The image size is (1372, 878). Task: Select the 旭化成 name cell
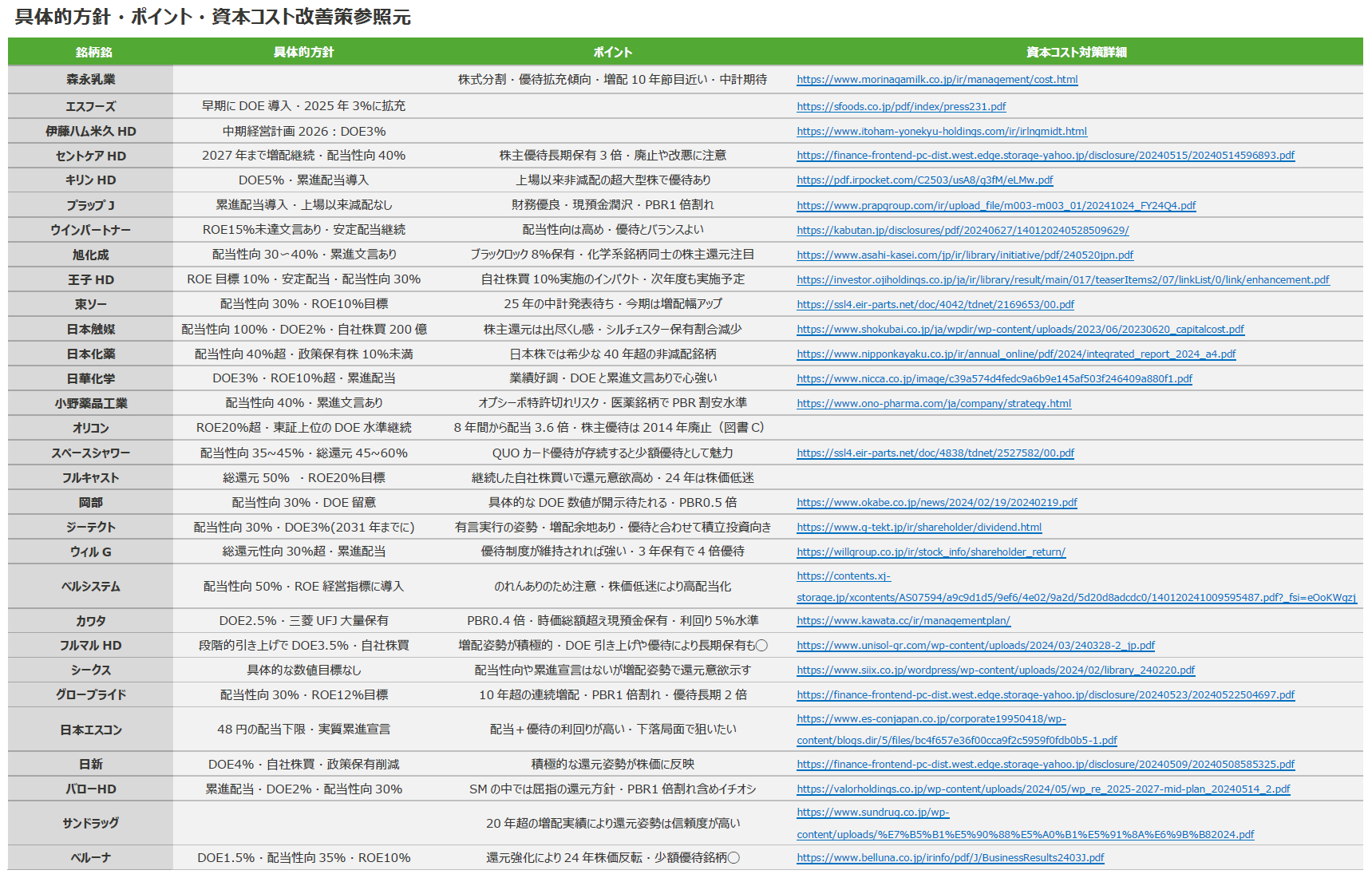[x=91, y=255]
